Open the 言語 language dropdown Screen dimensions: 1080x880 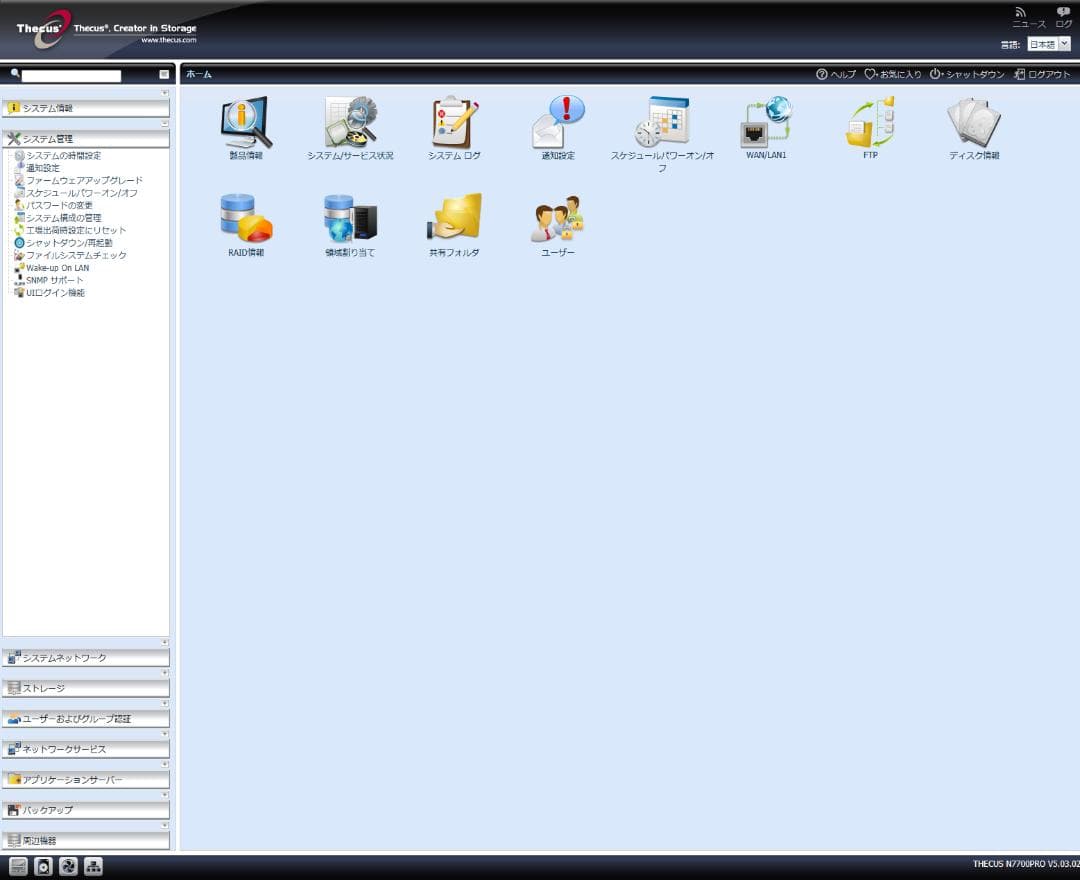pyautogui.click(x=1049, y=44)
